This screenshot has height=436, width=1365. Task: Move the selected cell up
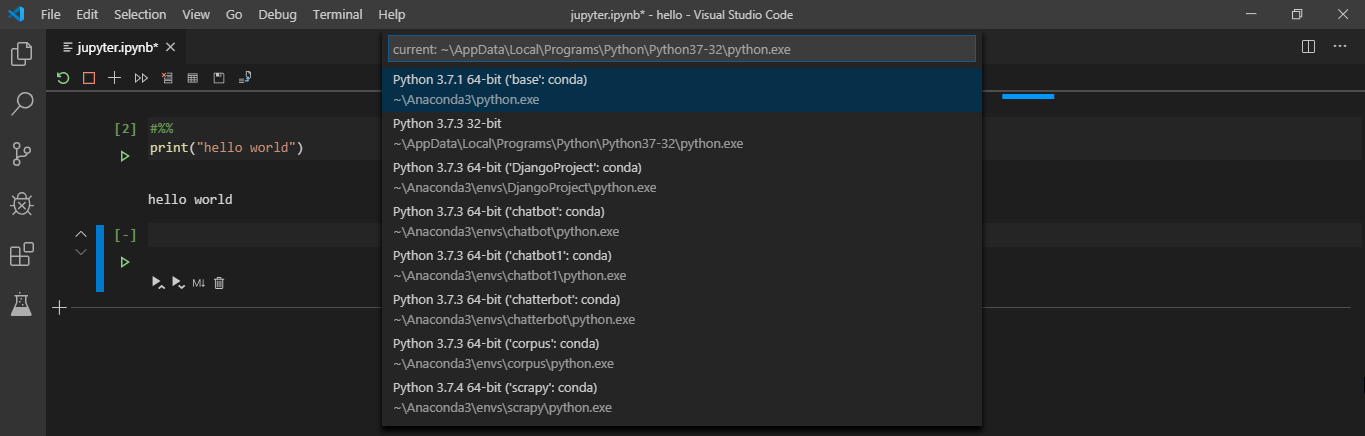pyautogui.click(x=82, y=234)
